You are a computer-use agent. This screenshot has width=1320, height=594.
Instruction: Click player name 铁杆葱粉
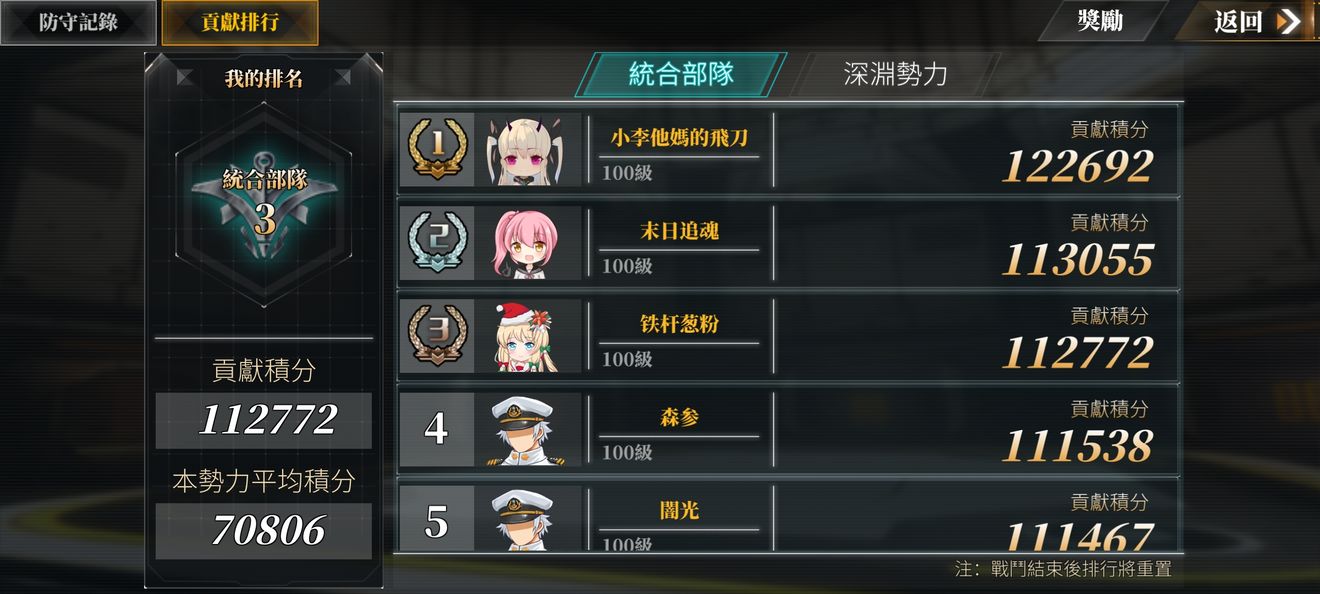point(679,324)
